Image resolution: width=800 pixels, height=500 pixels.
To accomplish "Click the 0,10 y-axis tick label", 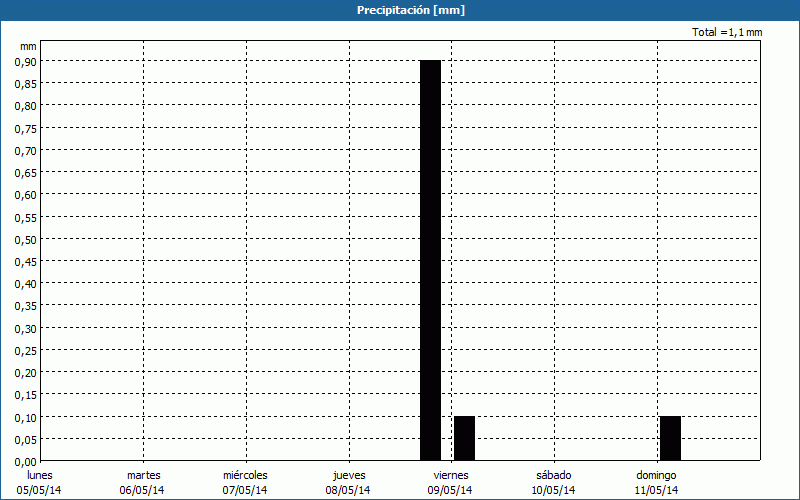I will pyautogui.click(x=25, y=417).
